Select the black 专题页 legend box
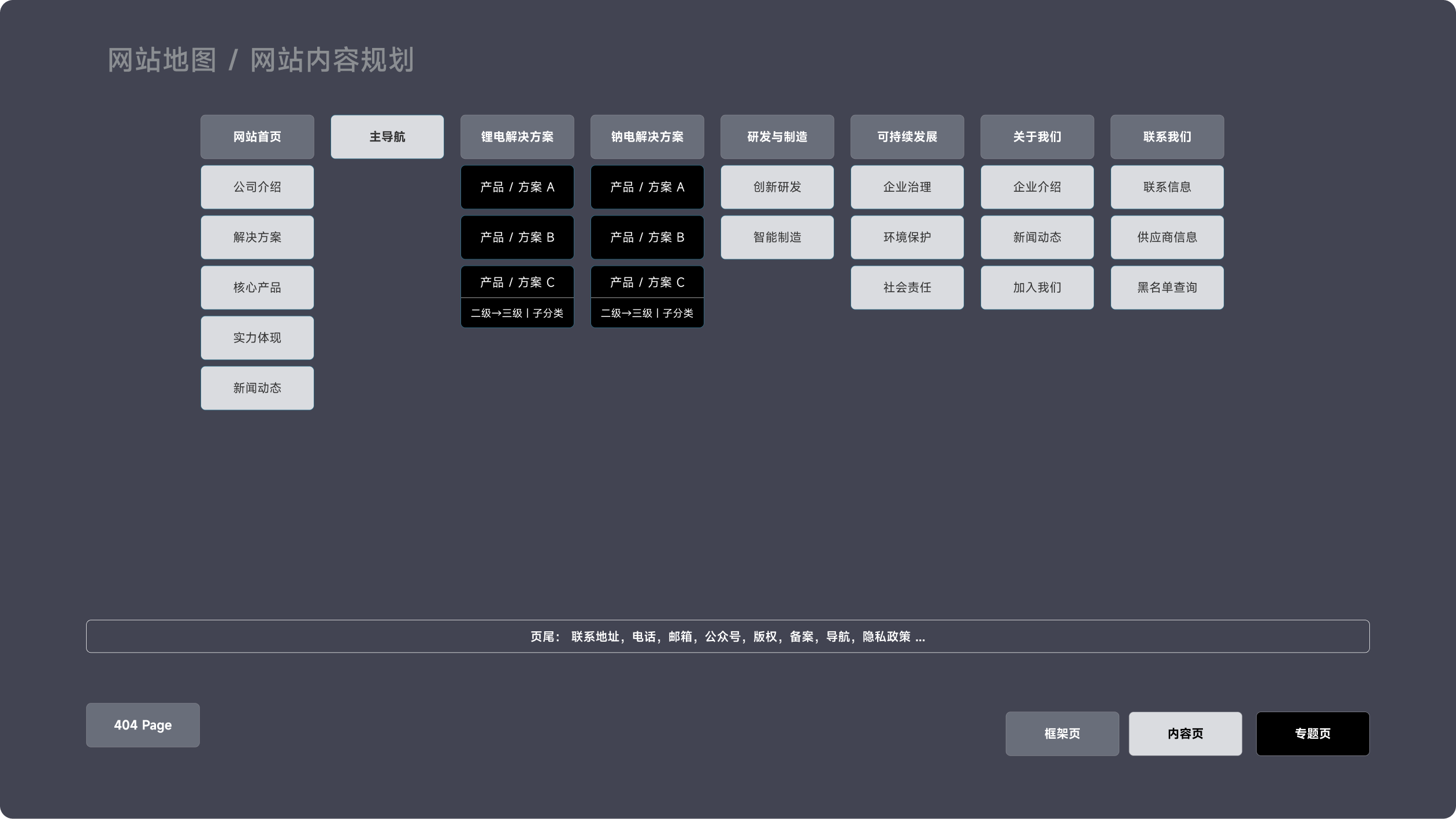Viewport: 1456px width, 819px height. [1312, 734]
